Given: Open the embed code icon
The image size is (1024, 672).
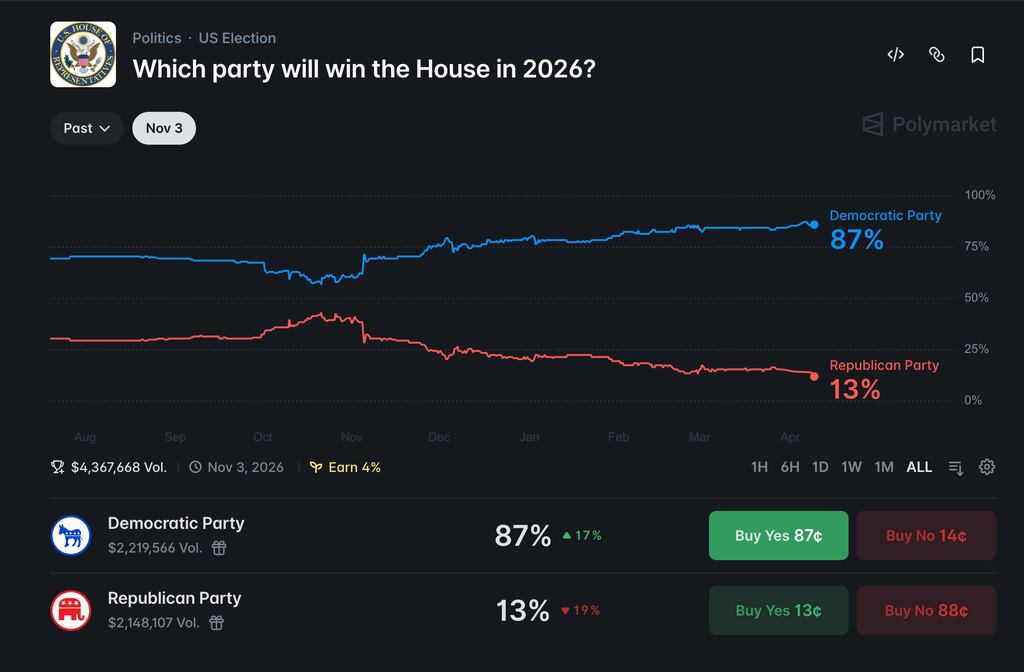Looking at the screenshot, I should coord(895,55).
